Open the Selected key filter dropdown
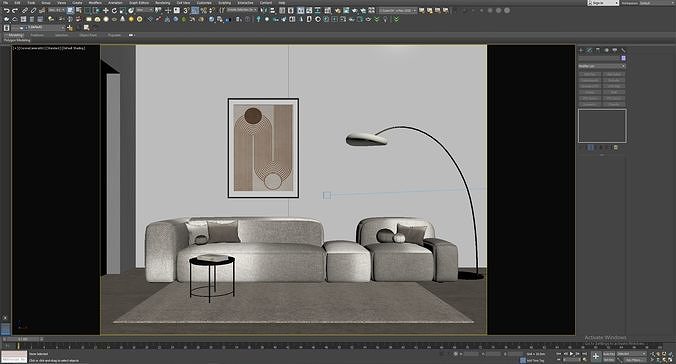This screenshot has height=364, width=676. (x=632, y=354)
